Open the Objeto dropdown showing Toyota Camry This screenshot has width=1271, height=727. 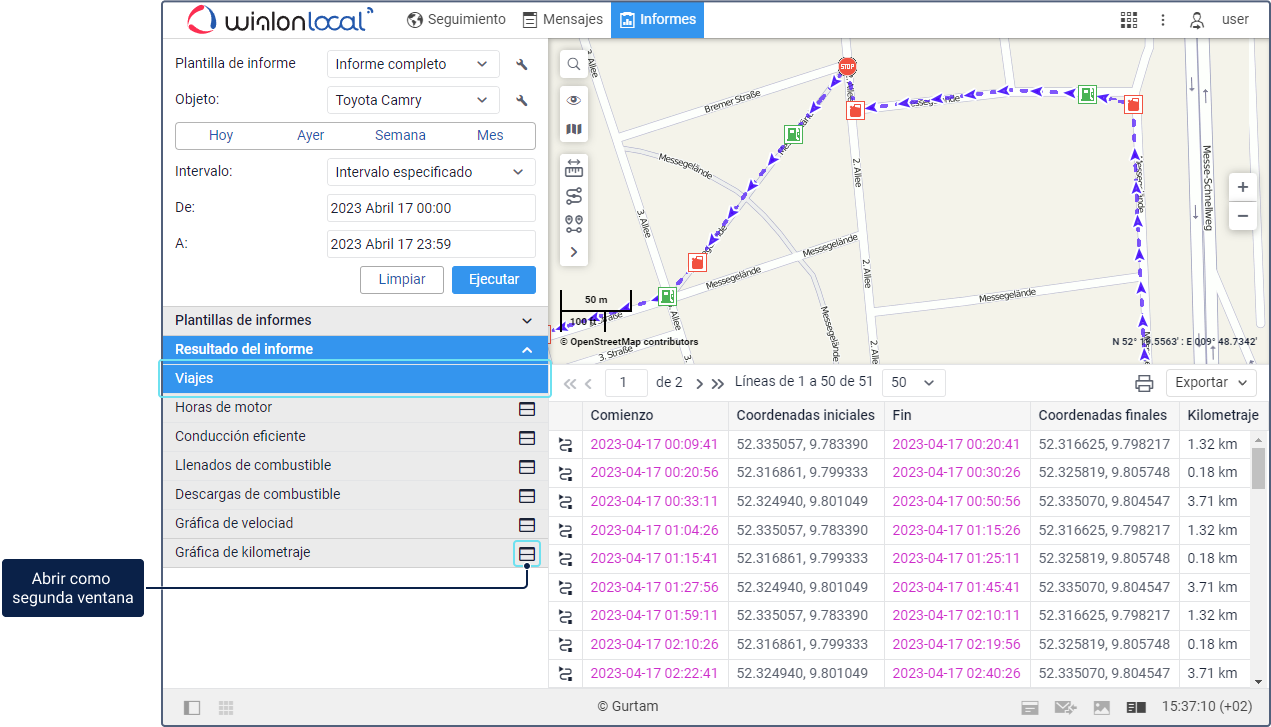coord(413,100)
